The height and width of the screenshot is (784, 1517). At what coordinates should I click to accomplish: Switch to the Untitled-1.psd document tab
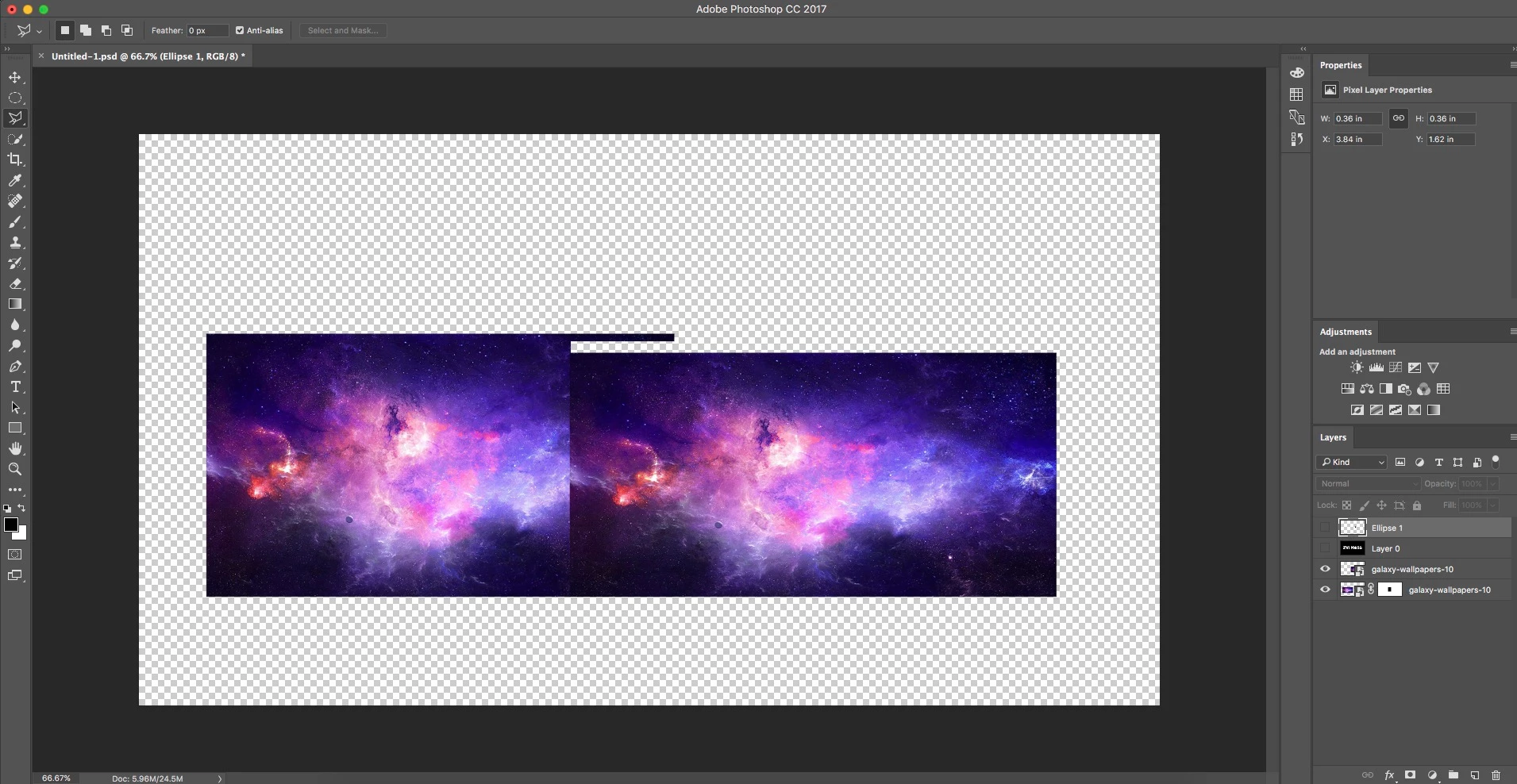148,56
